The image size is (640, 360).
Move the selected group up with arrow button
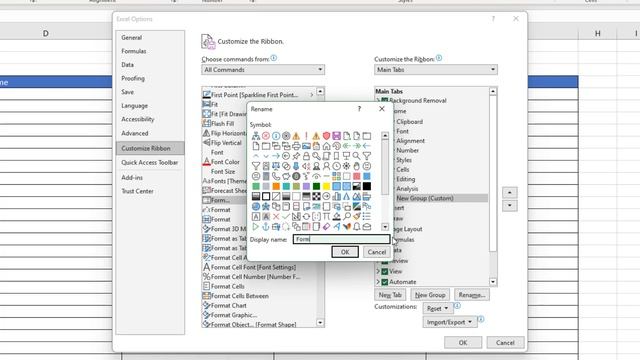point(509,192)
